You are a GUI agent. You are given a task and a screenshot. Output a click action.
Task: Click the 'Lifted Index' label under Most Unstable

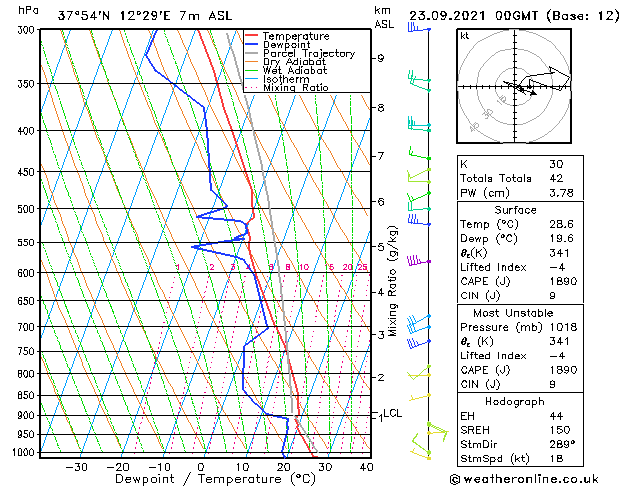point(493,356)
